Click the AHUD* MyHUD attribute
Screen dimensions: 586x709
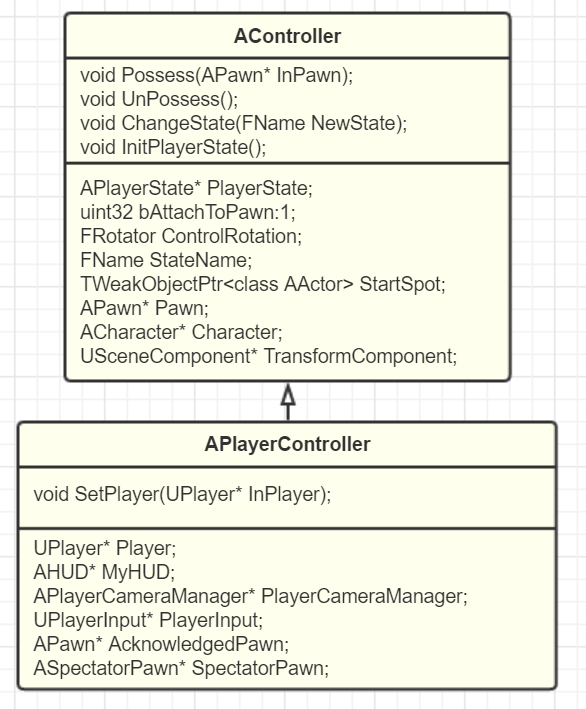(x=104, y=572)
